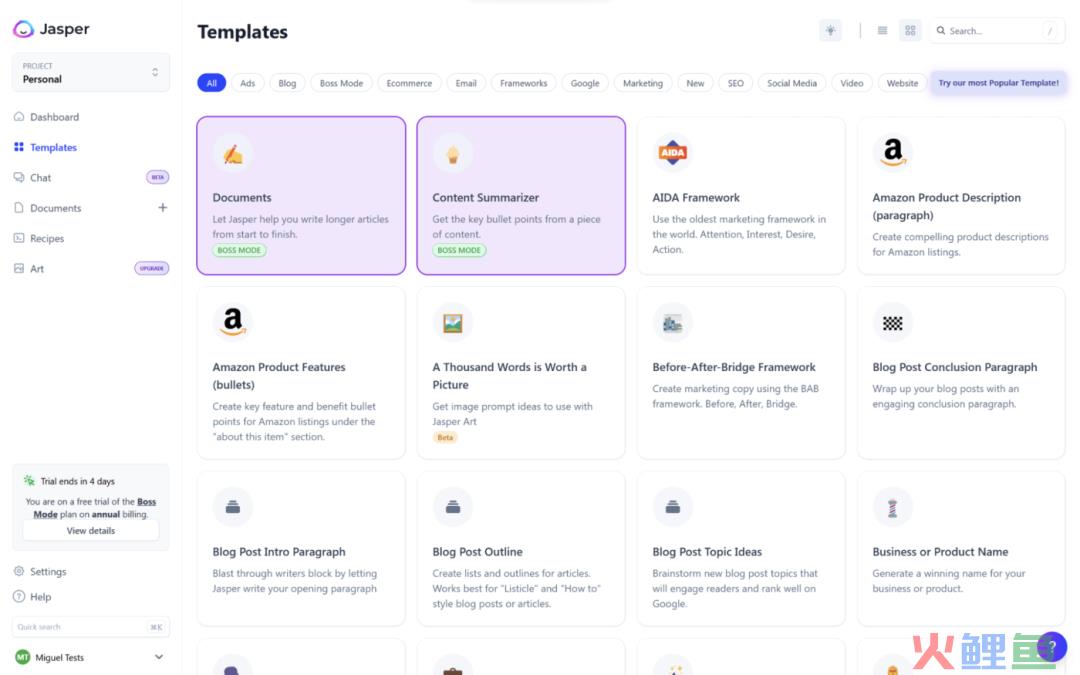Click Amazon Product Description Amazon icon
1080x675 pixels.
click(x=893, y=153)
